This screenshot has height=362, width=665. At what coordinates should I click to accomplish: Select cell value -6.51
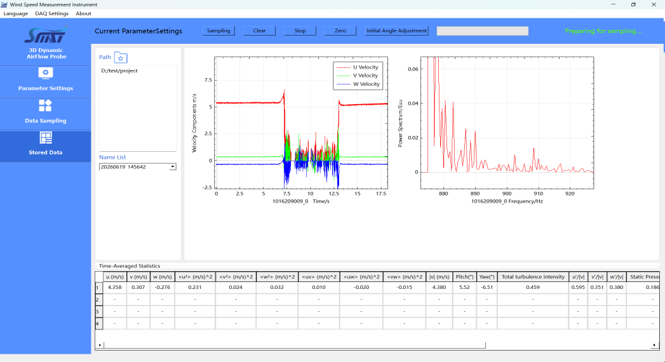point(487,287)
